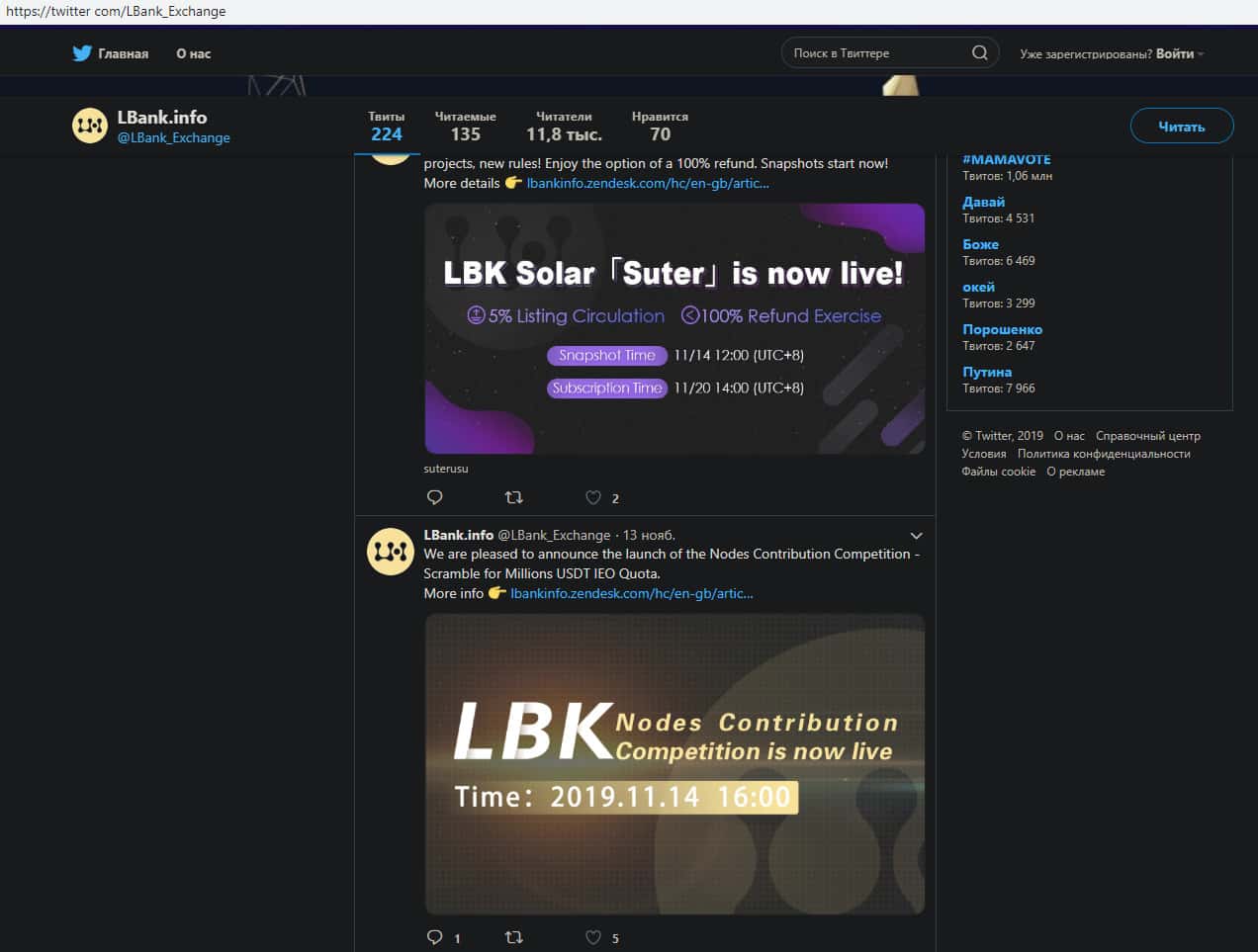Image resolution: width=1258 pixels, height=952 pixels.
Task: Reply to the Nodes Contribution tweet
Action: coord(434,937)
